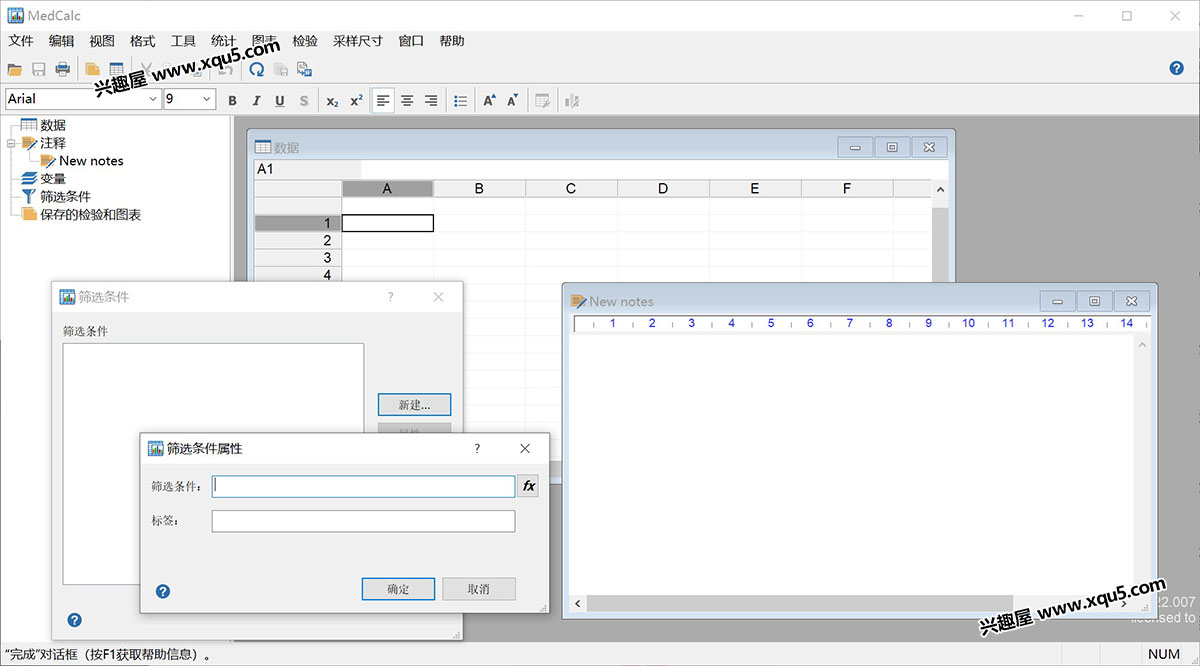Image resolution: width=1200 pixels, height=666 pixels.
Task: Click the grayed notes-edit icon in format bar
Action: click(x=542, y=101)
